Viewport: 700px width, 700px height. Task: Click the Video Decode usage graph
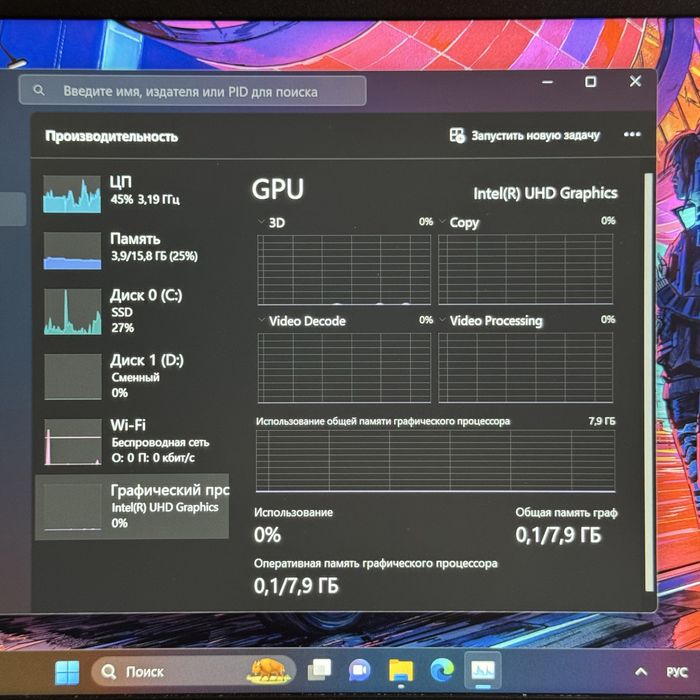point(344,367)
